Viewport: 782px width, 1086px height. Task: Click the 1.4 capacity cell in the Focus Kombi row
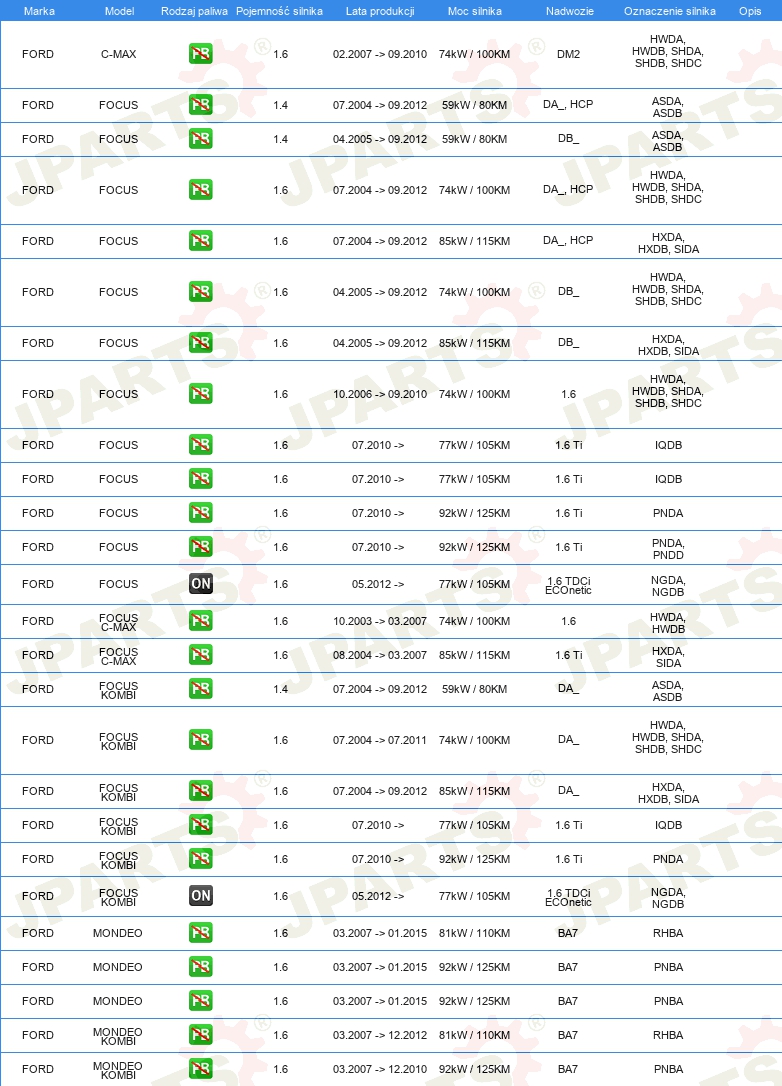(x=281, y=689)
